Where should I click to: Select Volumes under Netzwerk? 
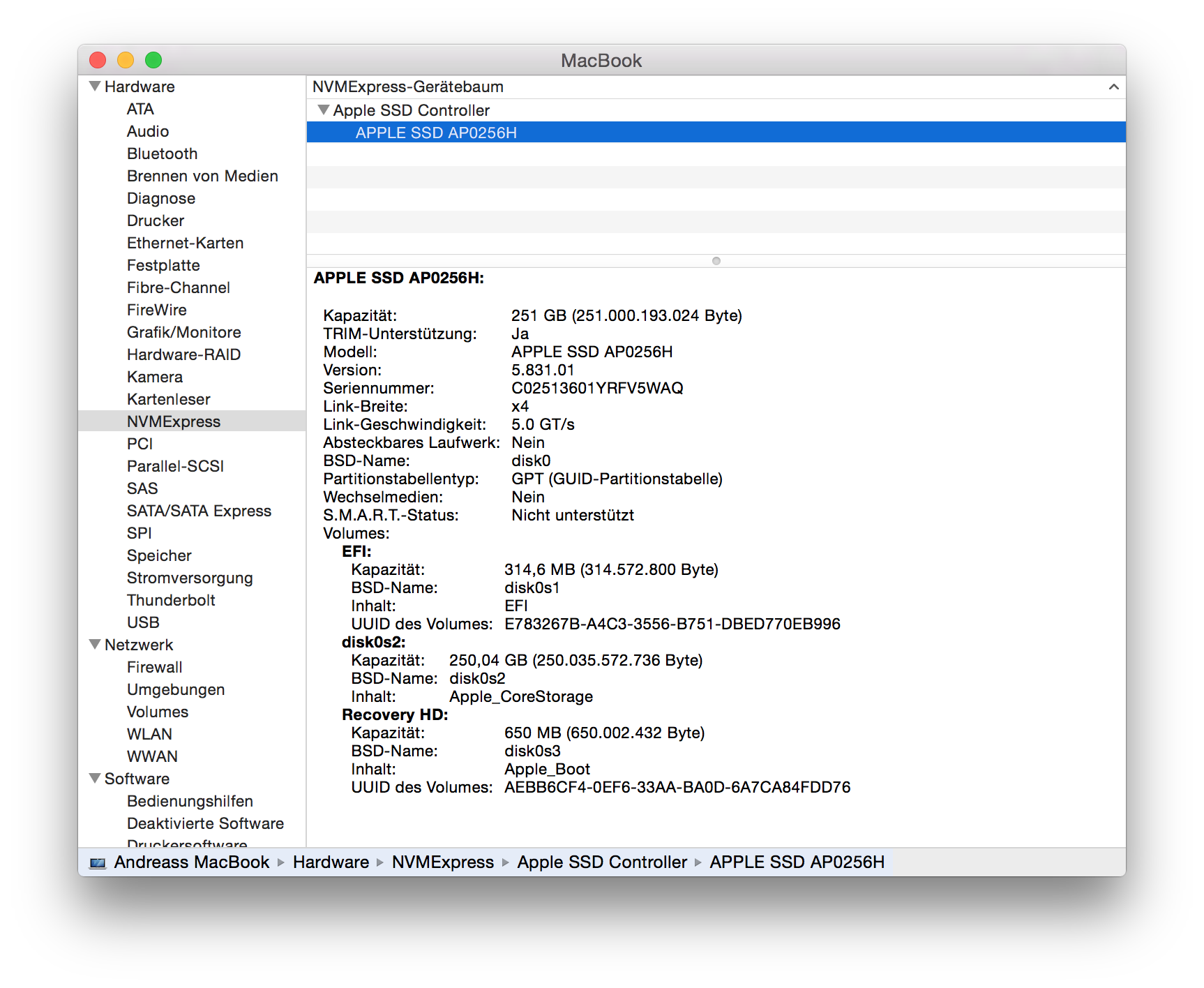[x=158, y=712]
